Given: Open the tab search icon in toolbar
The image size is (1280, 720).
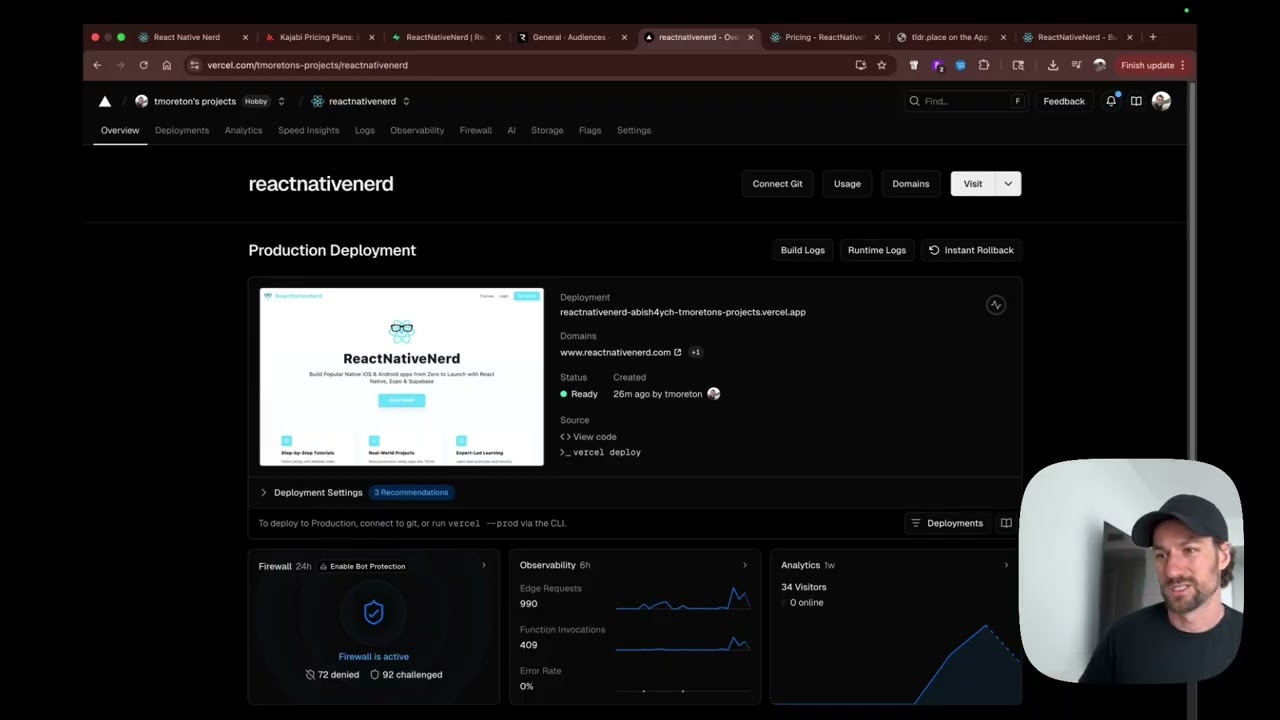Looking at the screenshot, I should (x=1018, y=65).
